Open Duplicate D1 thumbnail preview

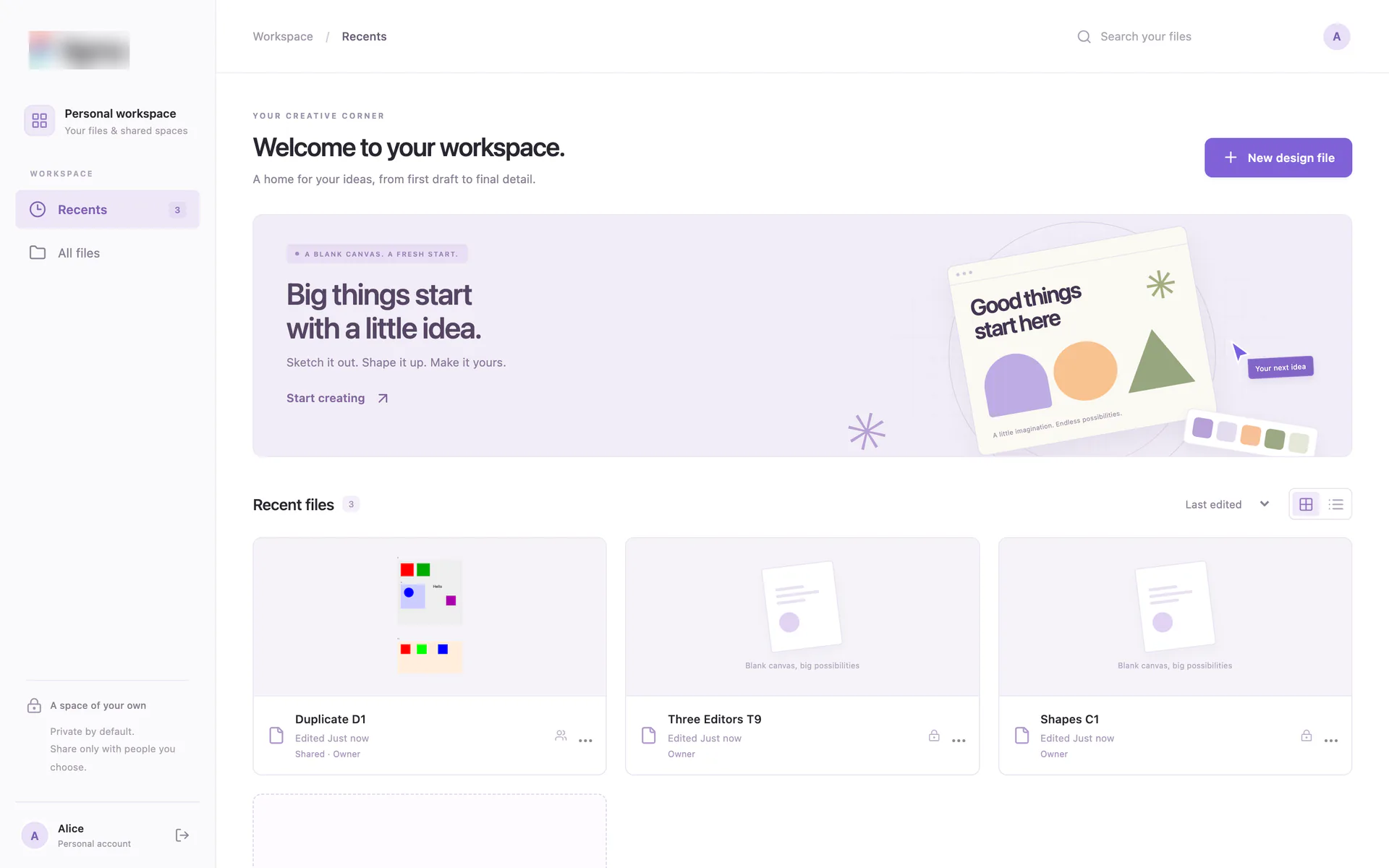(430, 617)
